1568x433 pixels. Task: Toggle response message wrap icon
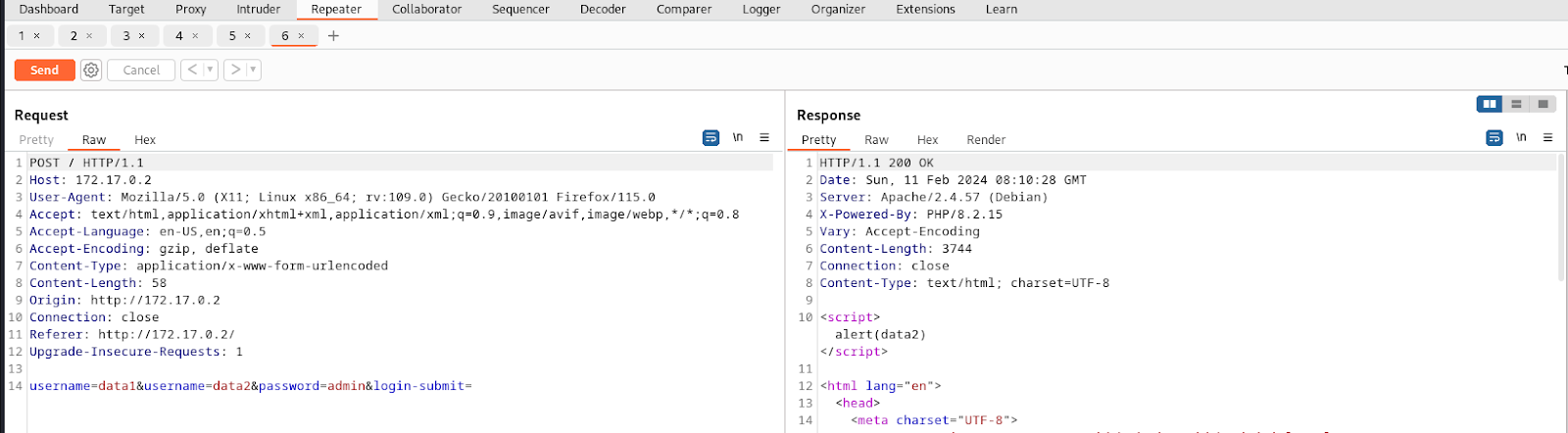[1494, 138]
